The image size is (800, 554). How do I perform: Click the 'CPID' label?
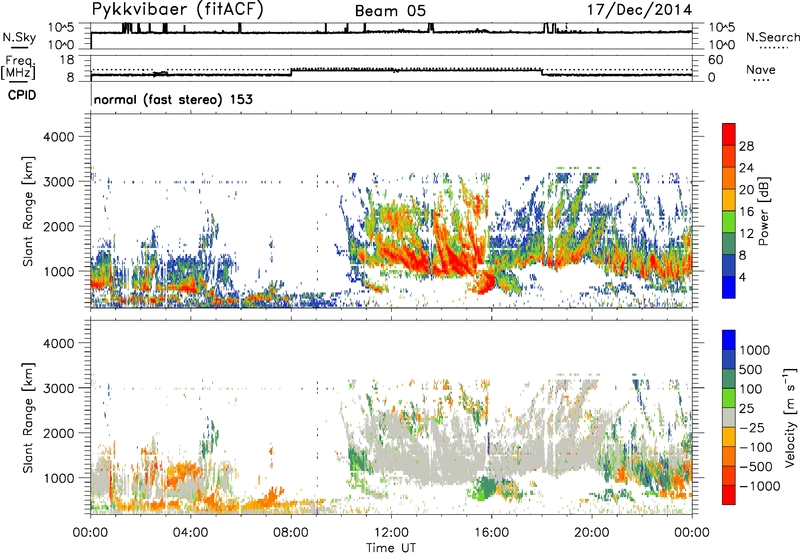(x=22, y=95)
